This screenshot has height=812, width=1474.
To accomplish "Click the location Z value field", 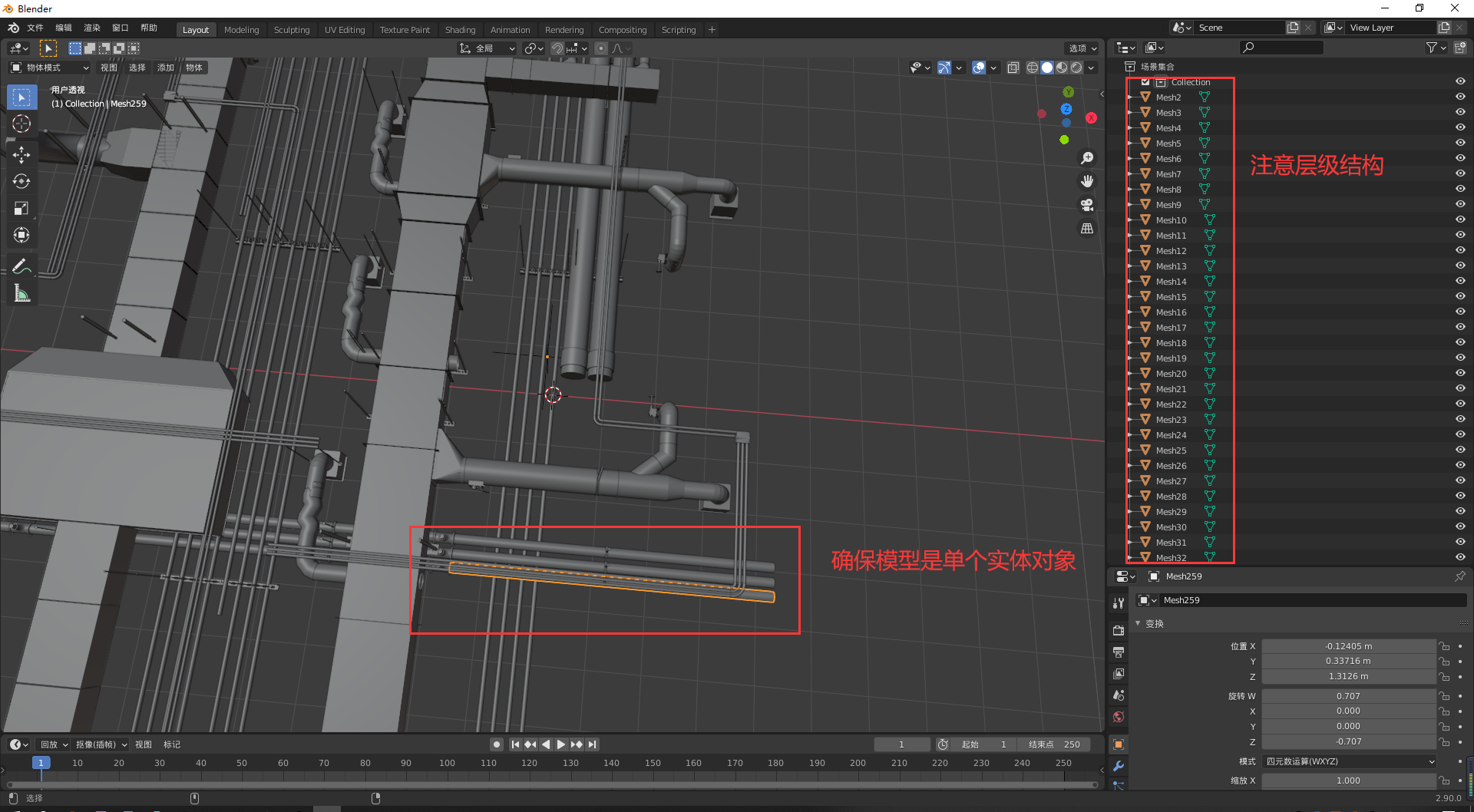I will point(1349,676).
